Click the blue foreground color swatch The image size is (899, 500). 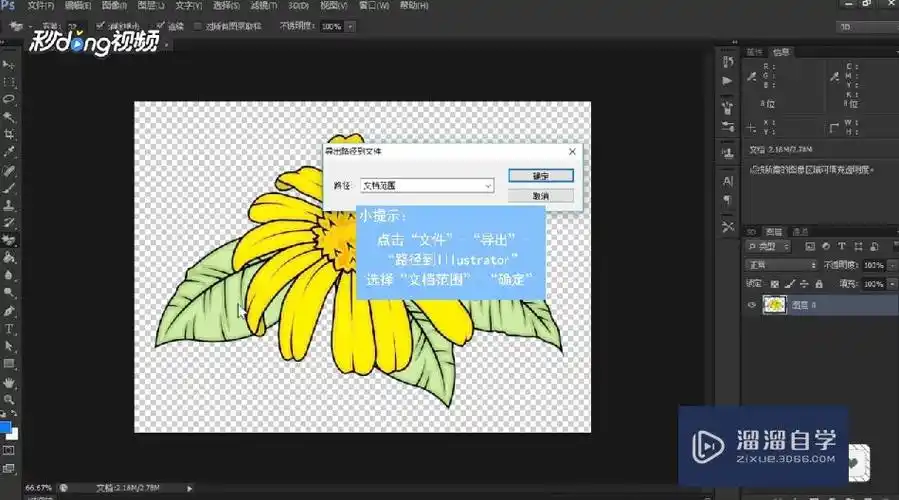click(6, 429)
